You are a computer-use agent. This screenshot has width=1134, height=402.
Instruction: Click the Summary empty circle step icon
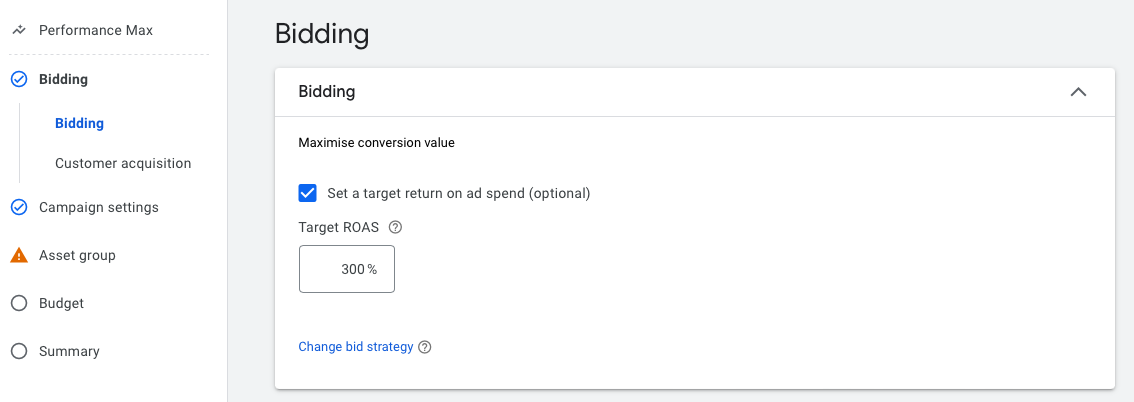click(x=20, y=351)
